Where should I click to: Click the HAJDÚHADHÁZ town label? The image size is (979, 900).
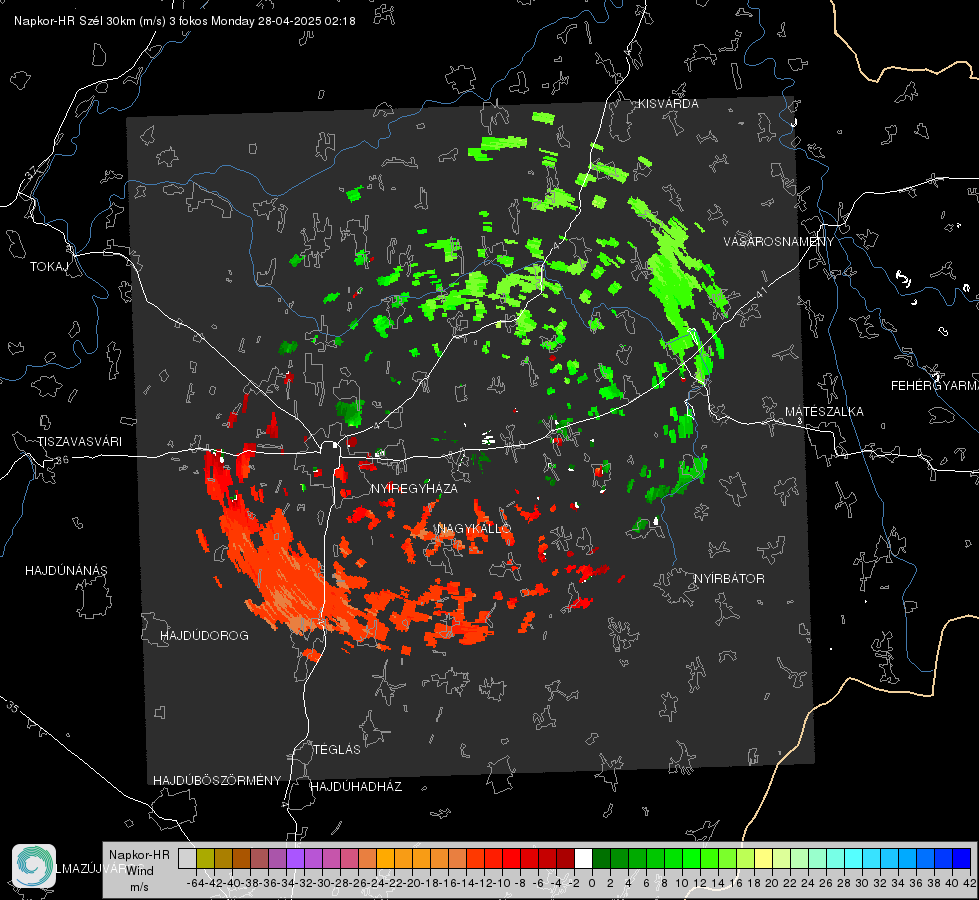click(356, 787)
